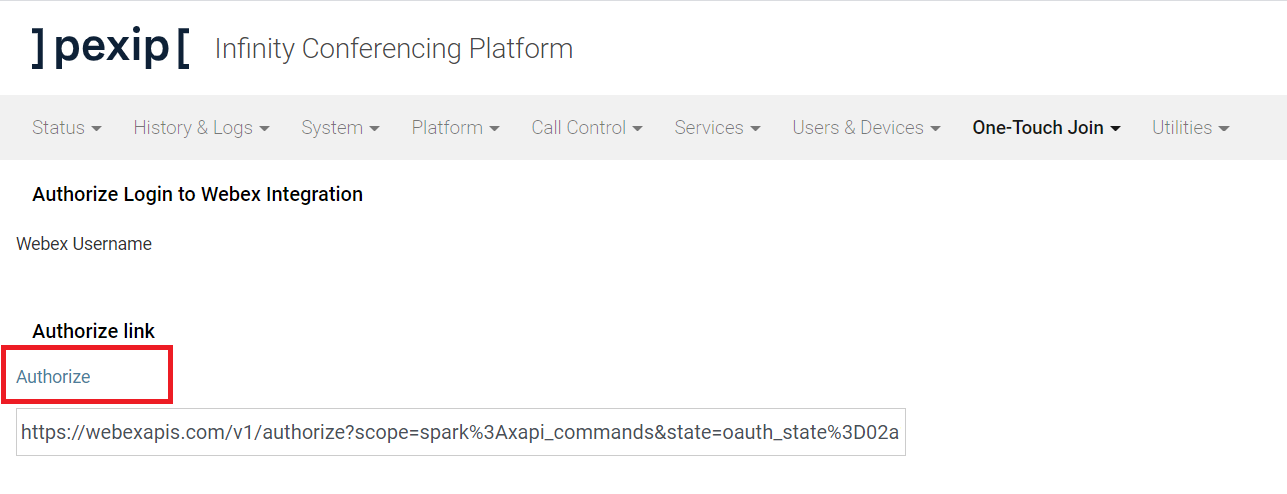Image resolution: width=1287 pixels, height=494 pixels.
Task: Click the Authorize link
Action: pos(53,377)
